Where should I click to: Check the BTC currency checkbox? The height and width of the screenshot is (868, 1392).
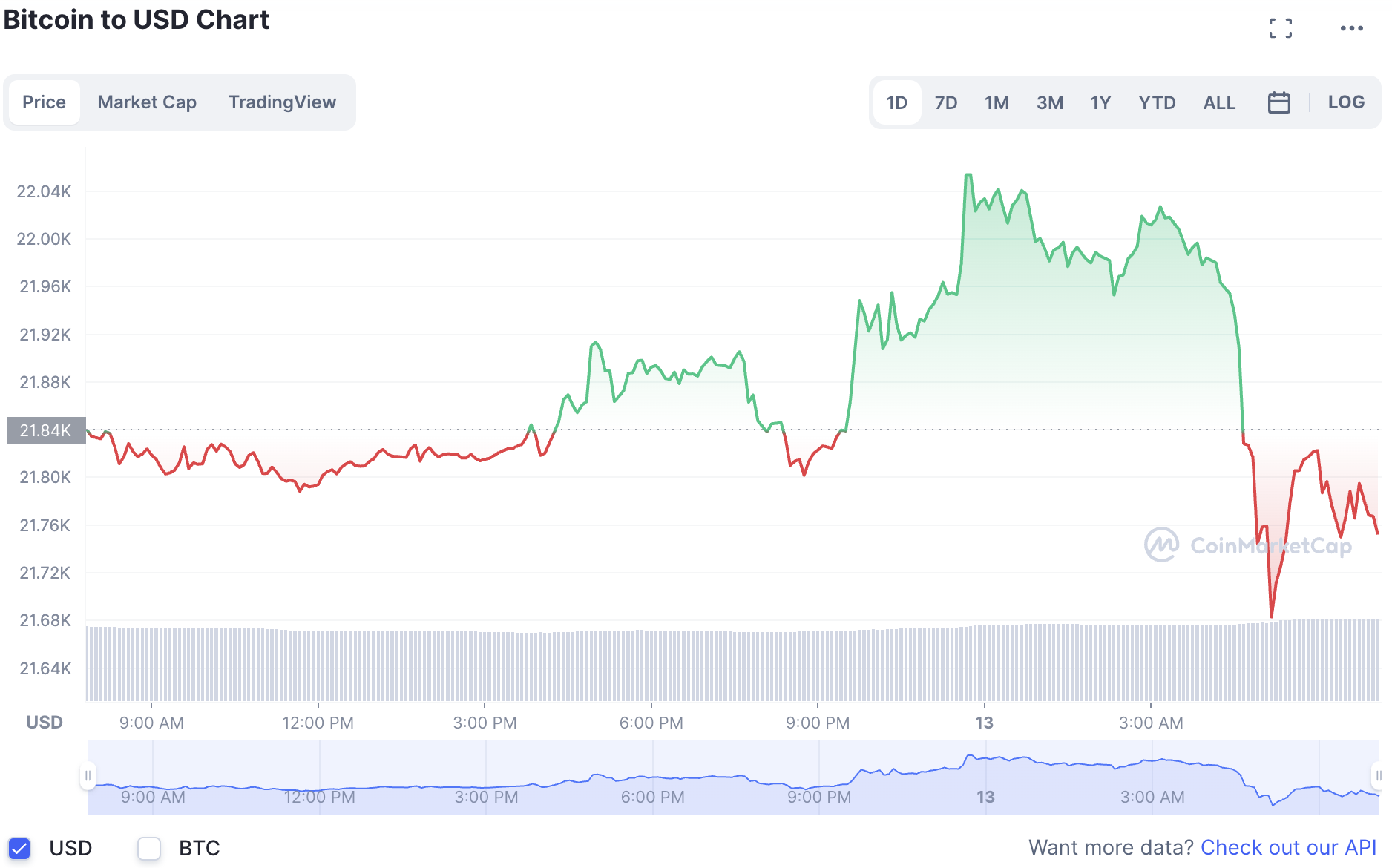(x=149, y=848)
